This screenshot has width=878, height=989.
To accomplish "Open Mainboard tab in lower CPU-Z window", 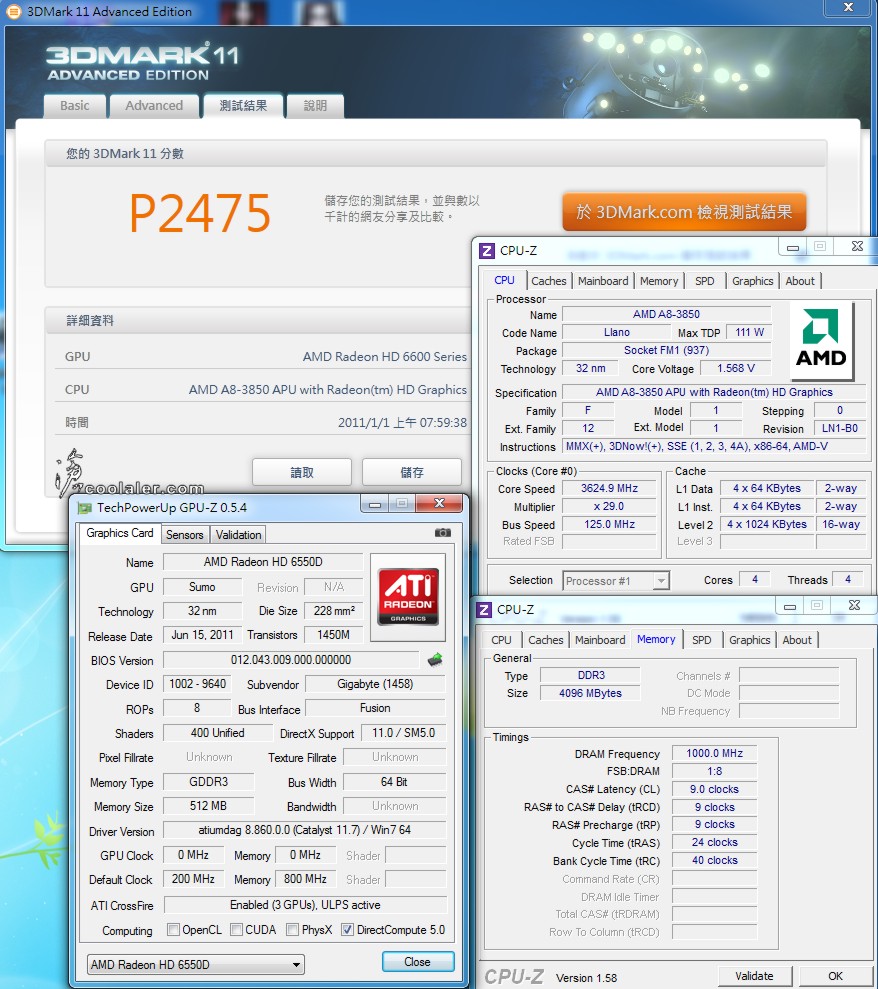I will point(600,640).
